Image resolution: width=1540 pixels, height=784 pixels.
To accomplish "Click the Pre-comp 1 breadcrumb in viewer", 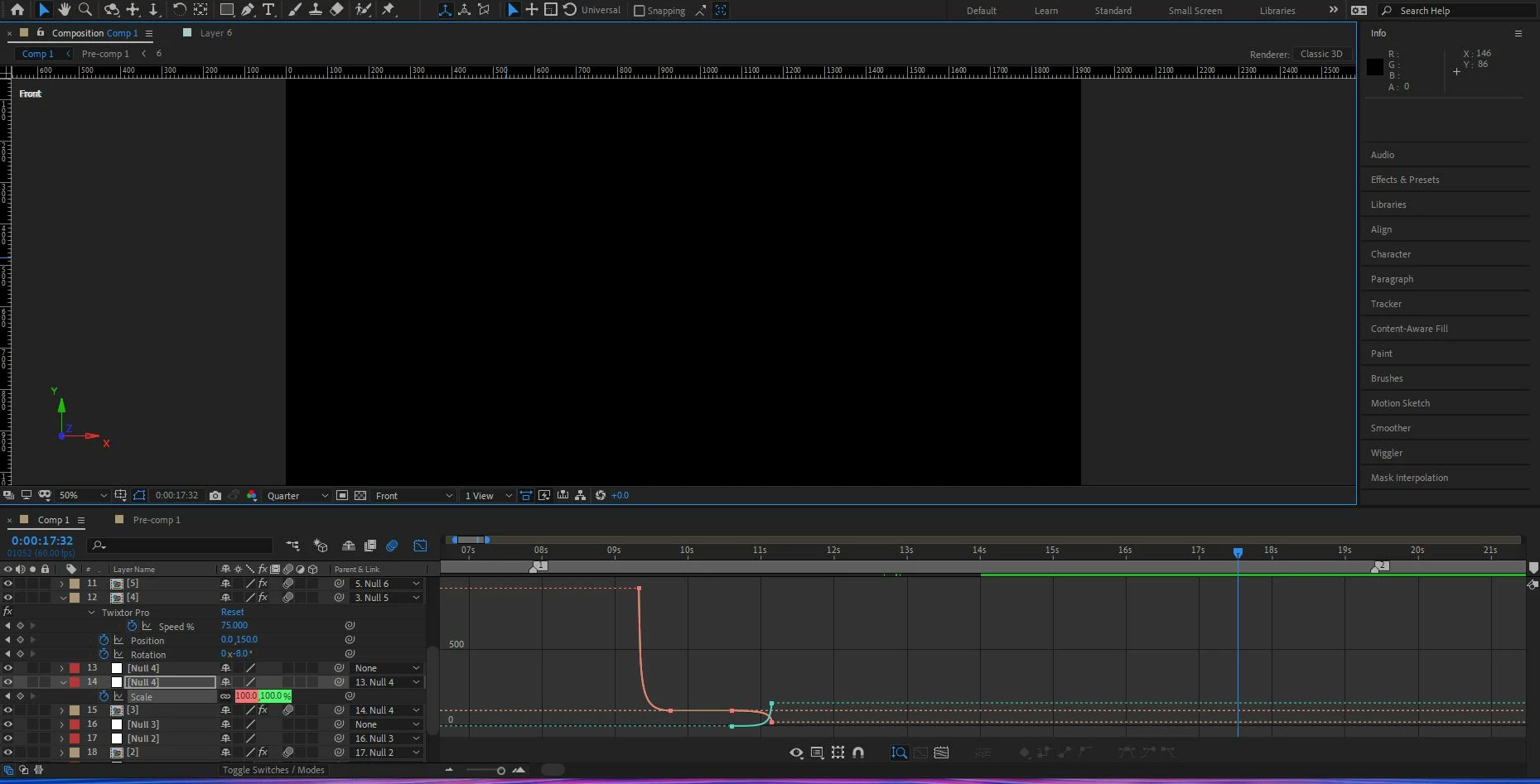I will [x=105, y=54].
